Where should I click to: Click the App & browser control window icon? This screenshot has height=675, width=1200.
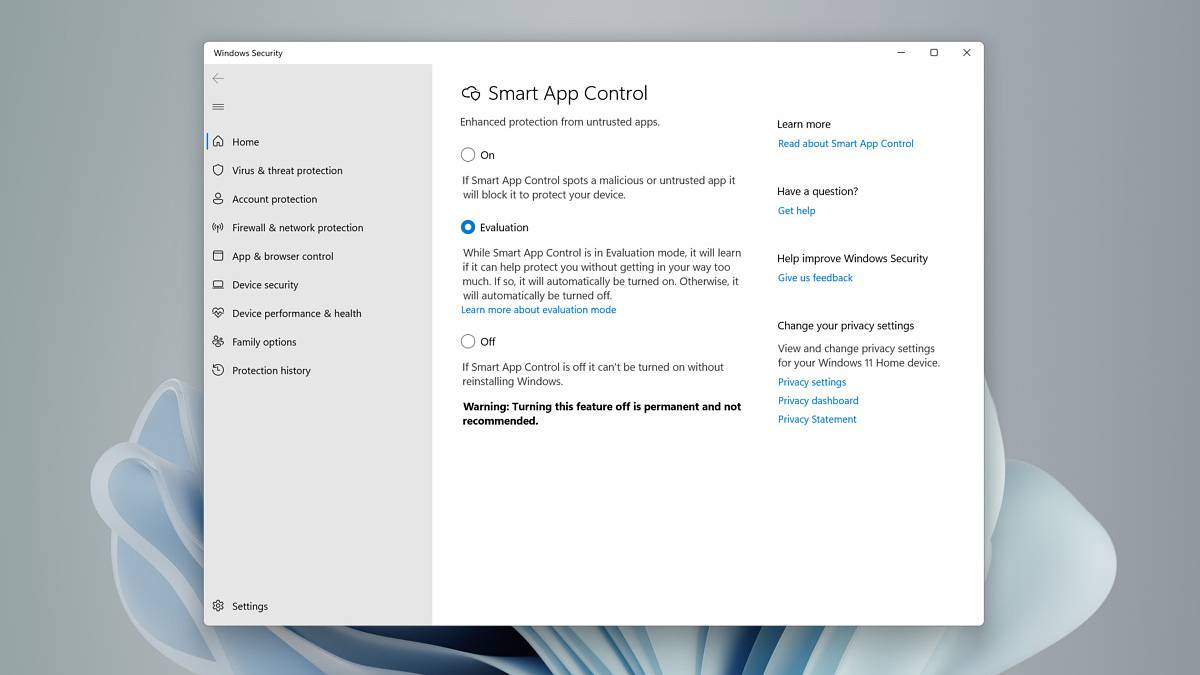218,256
